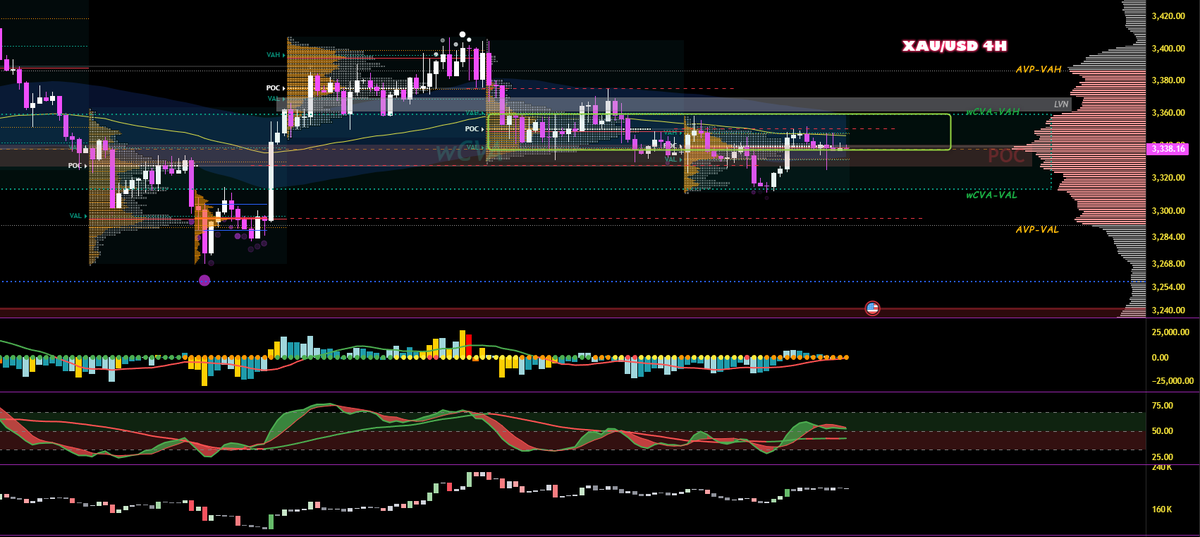Select the wCVA-VAH level label

[992, 112]
